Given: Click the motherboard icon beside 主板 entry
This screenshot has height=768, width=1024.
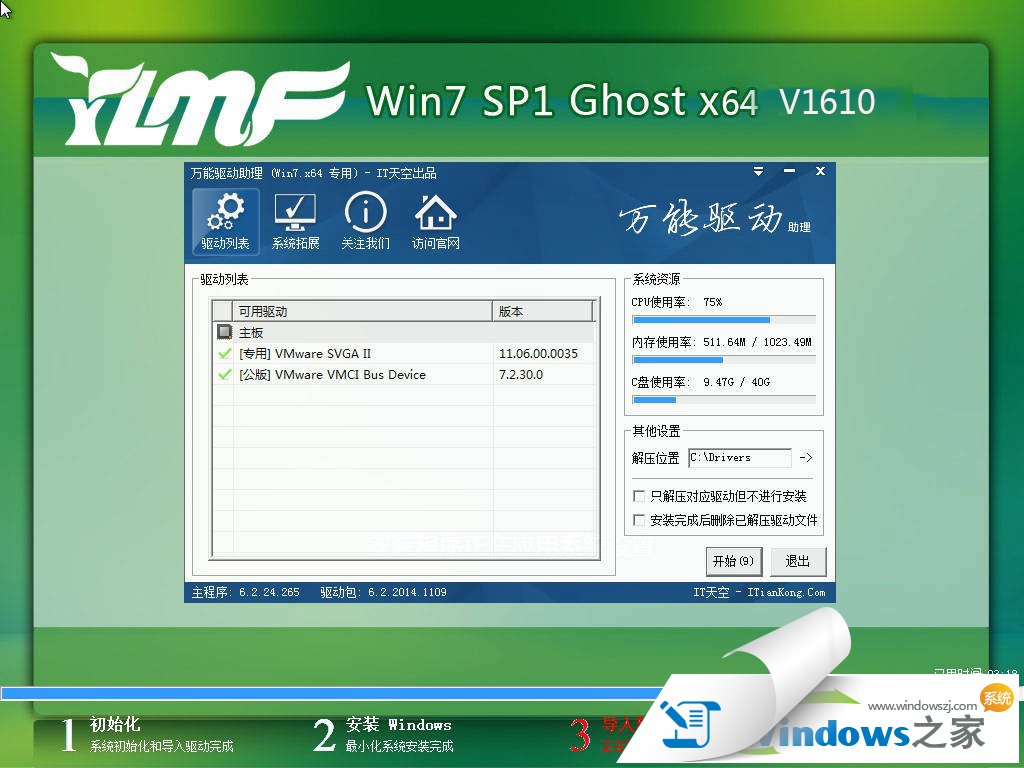Looking at the screenshot, I should click(224, 331).
